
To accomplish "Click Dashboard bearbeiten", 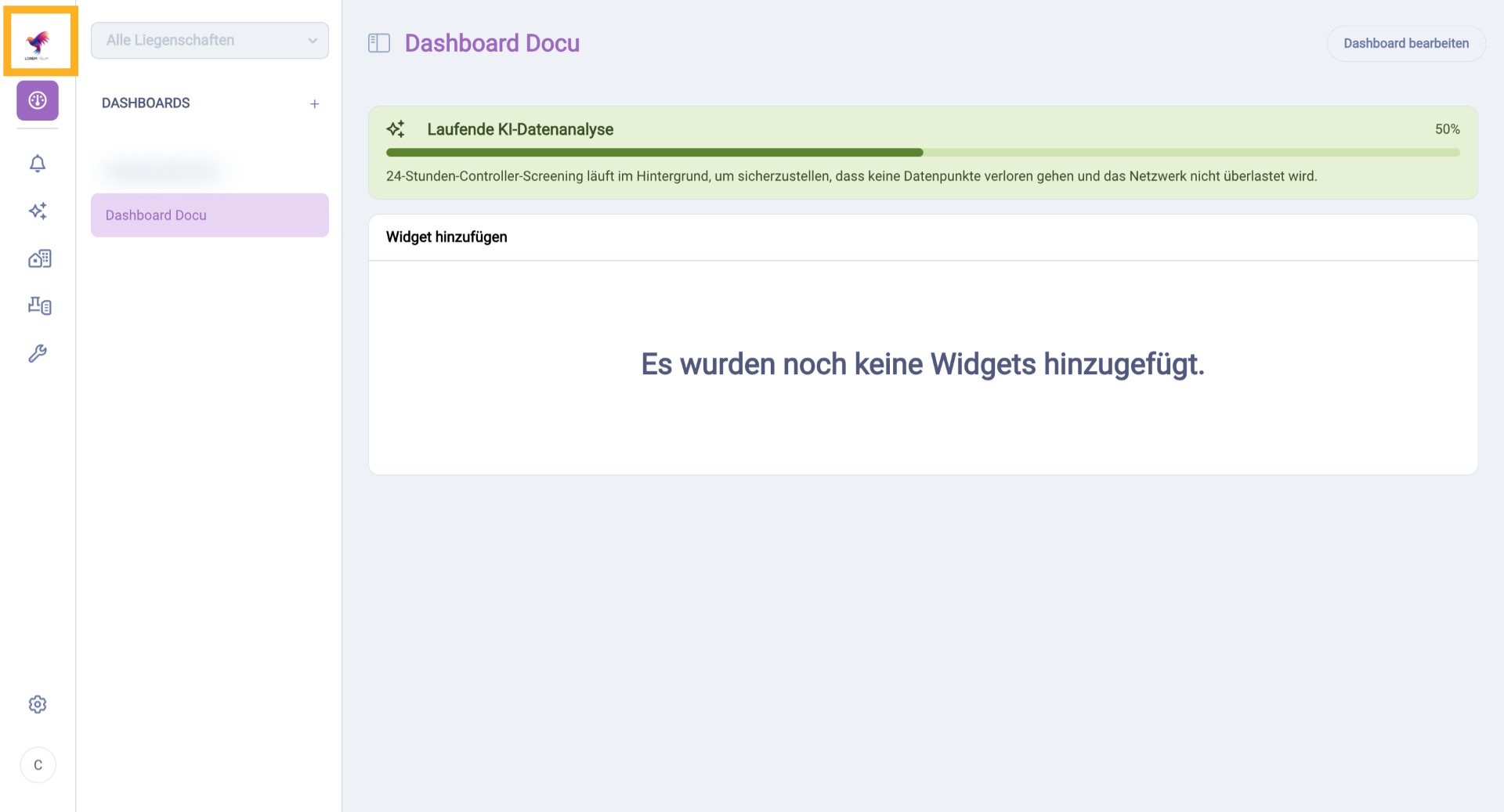I will pyautogui.click(x=1406, y=43).
